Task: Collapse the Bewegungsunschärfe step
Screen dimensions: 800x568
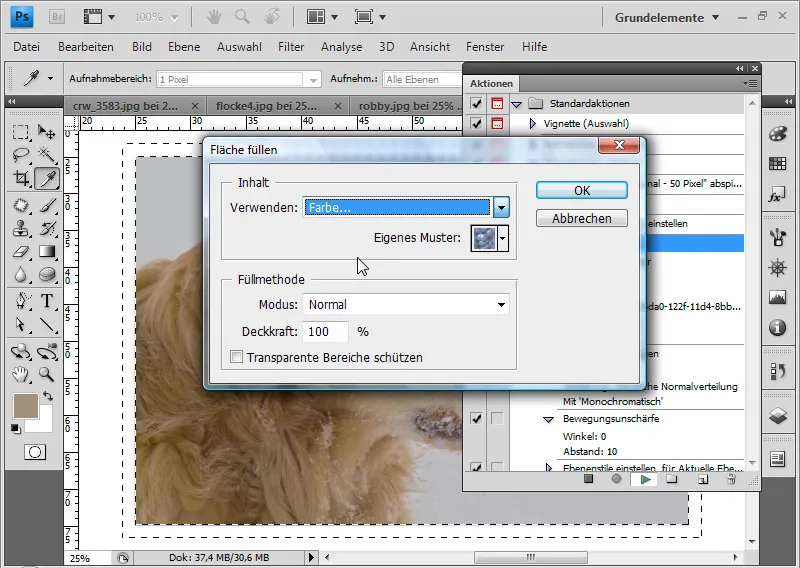Action: (548, 419)
